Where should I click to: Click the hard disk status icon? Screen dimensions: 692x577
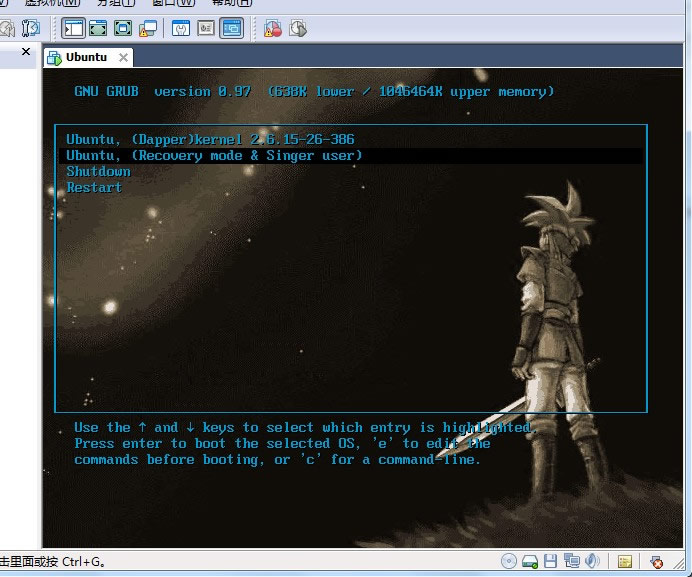pos(530,562)
